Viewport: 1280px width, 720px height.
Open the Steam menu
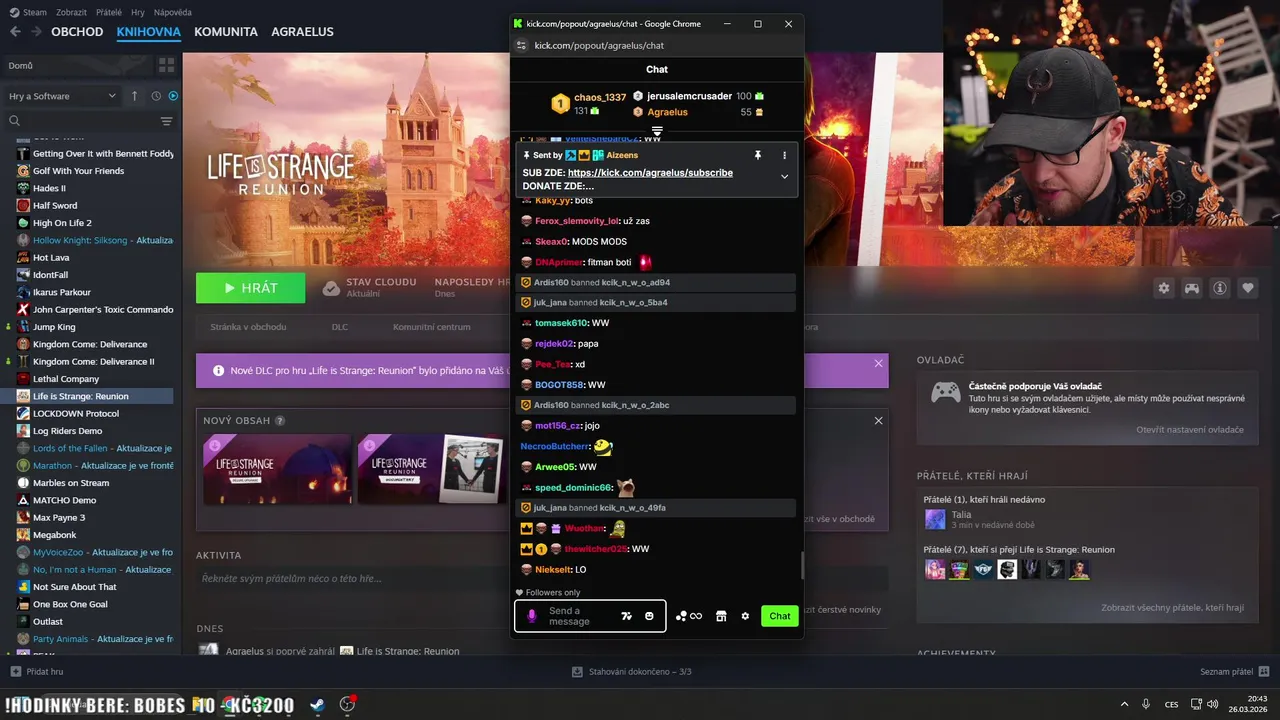(27, 12)
